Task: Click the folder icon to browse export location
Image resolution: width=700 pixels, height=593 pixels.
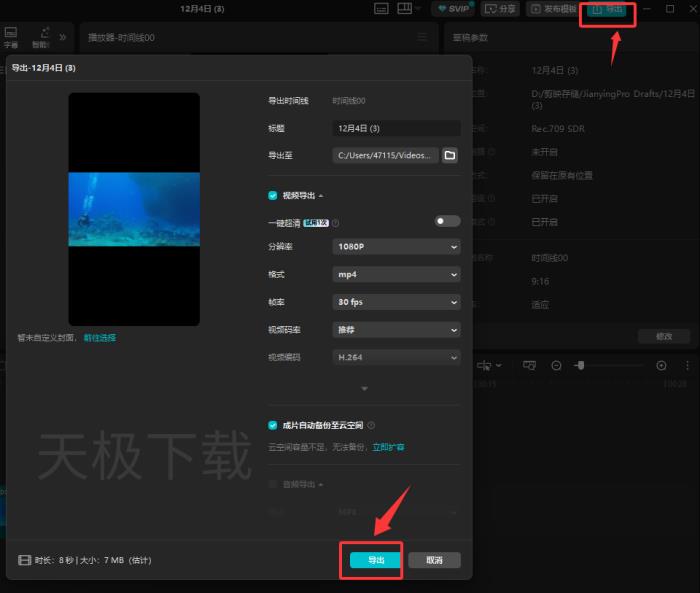Action: [x=450, y=155]
